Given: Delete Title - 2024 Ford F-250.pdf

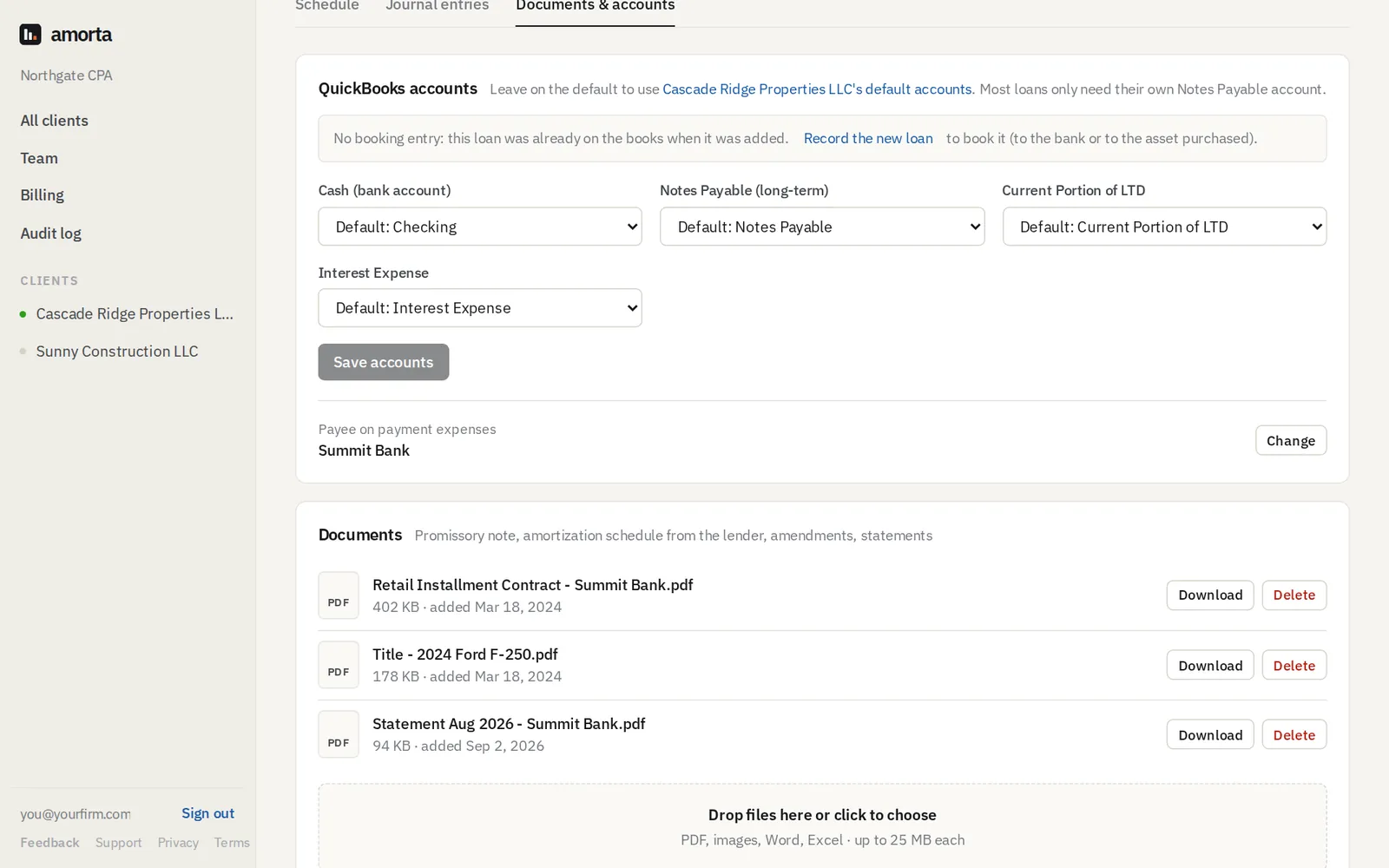Looking at the screenshot, I should 1294,666.
